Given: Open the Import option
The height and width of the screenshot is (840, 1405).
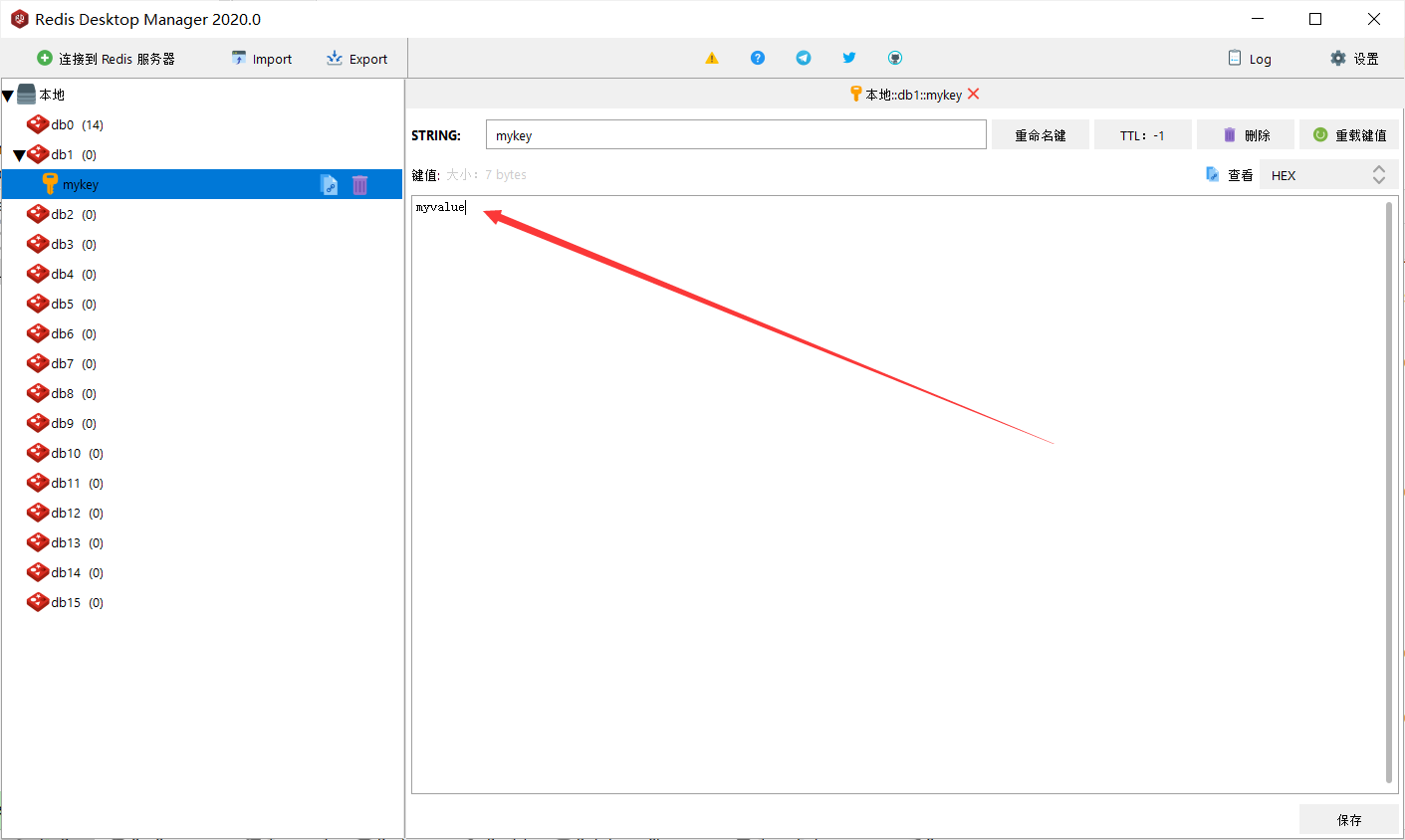Looking at the screenshot, I should click(262, 59).
